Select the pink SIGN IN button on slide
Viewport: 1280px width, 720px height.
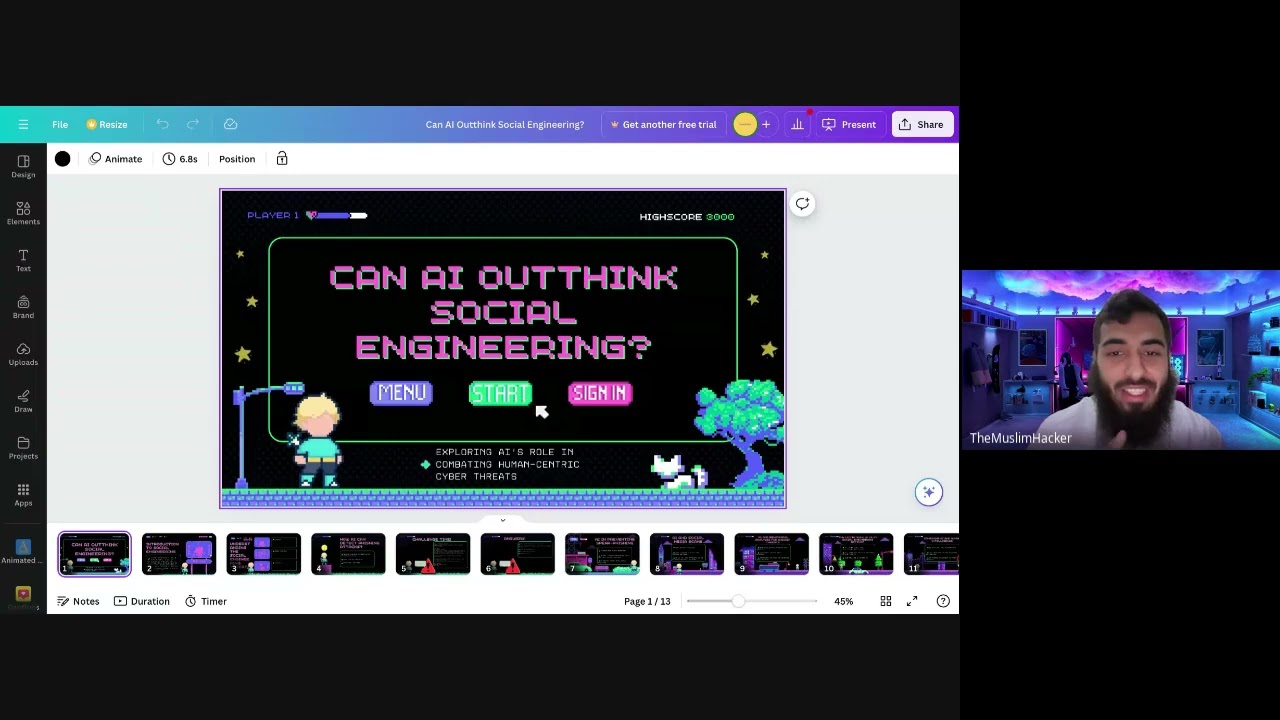600,393
